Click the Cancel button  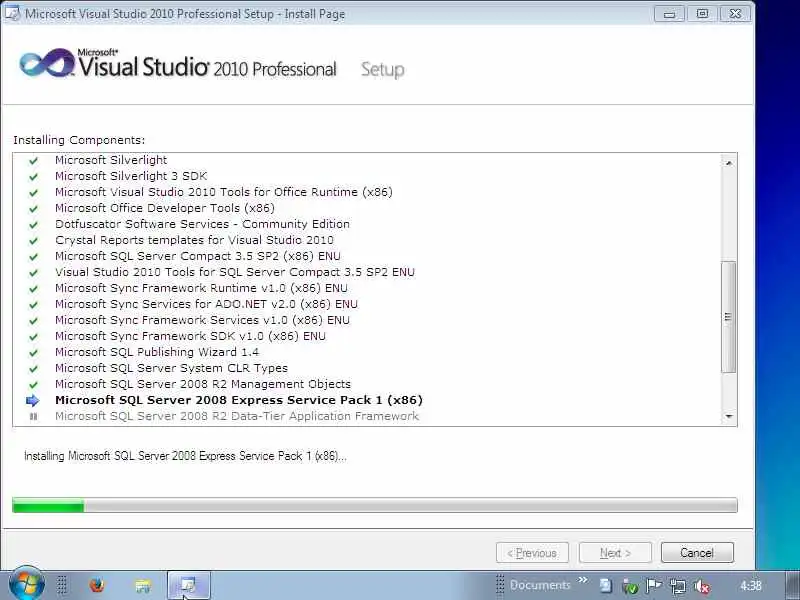[x=697, y=553]
